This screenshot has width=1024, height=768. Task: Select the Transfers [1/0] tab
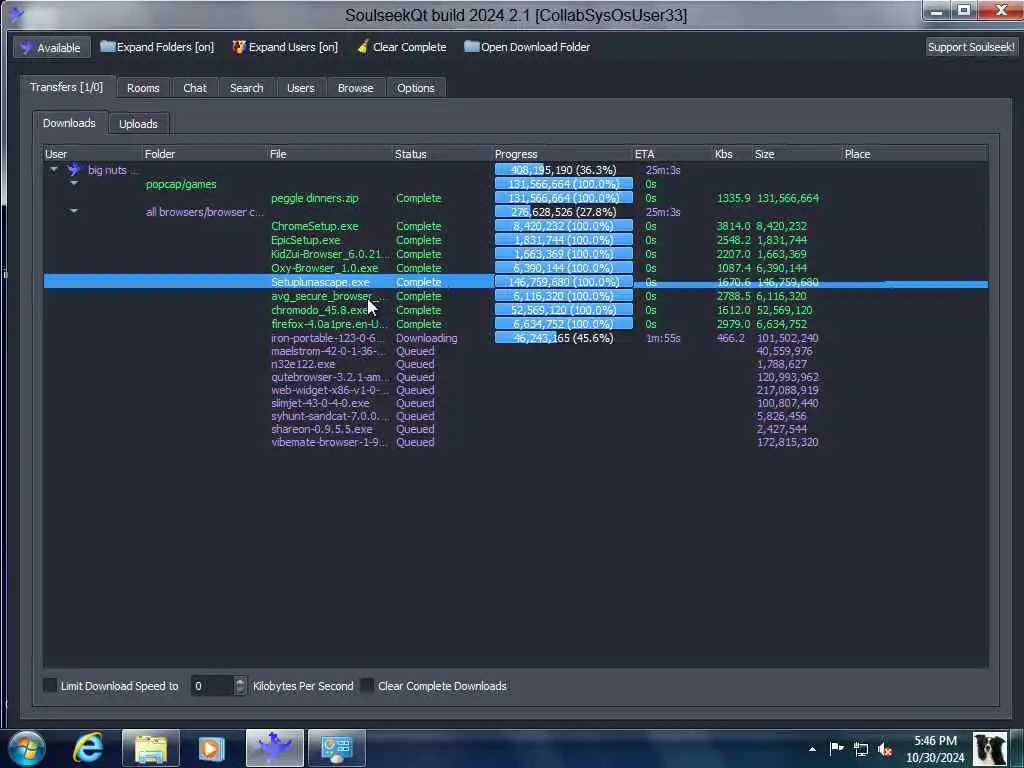pos(67,87)
